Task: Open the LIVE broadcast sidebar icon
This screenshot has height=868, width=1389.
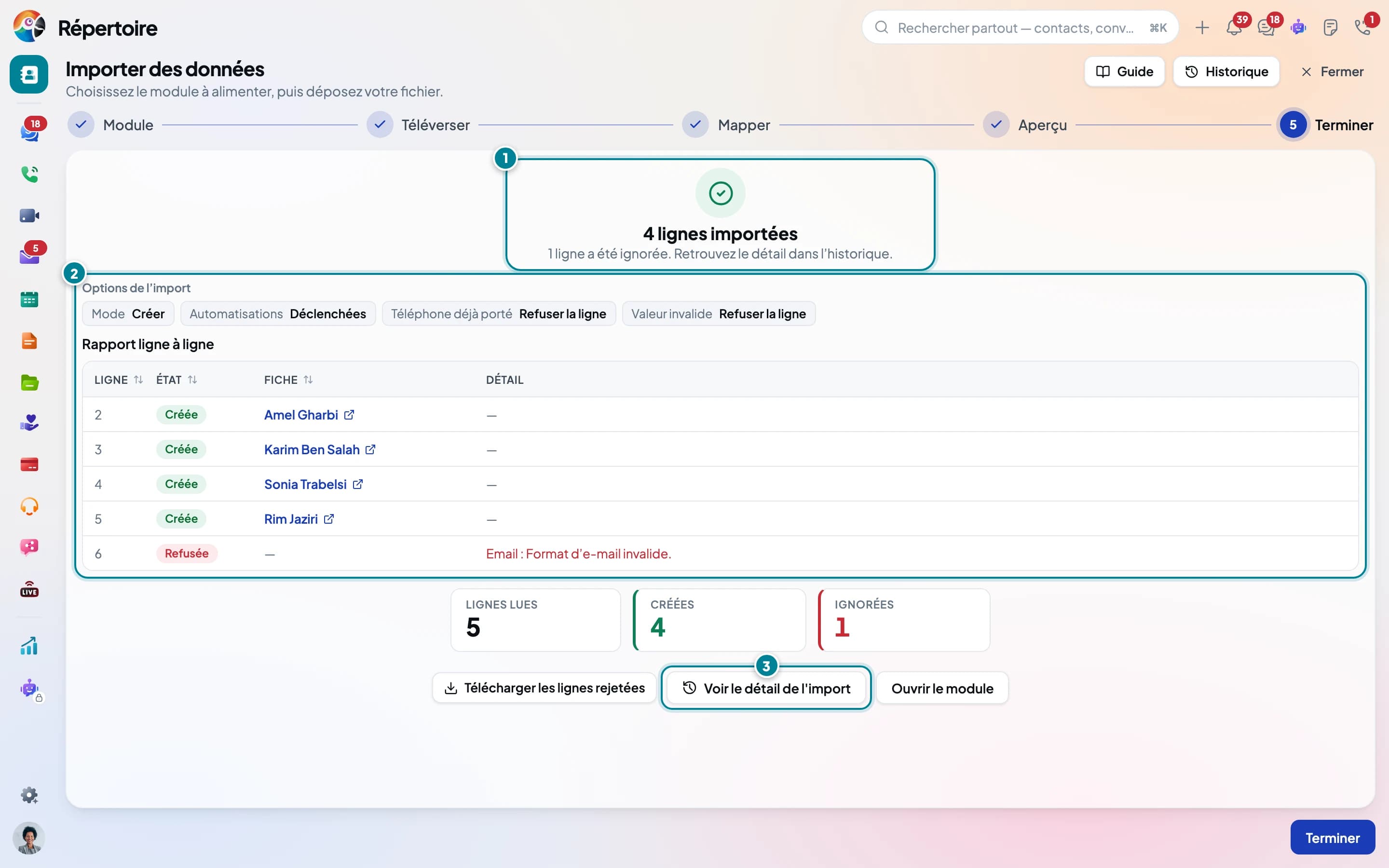Action: [29, 589]
